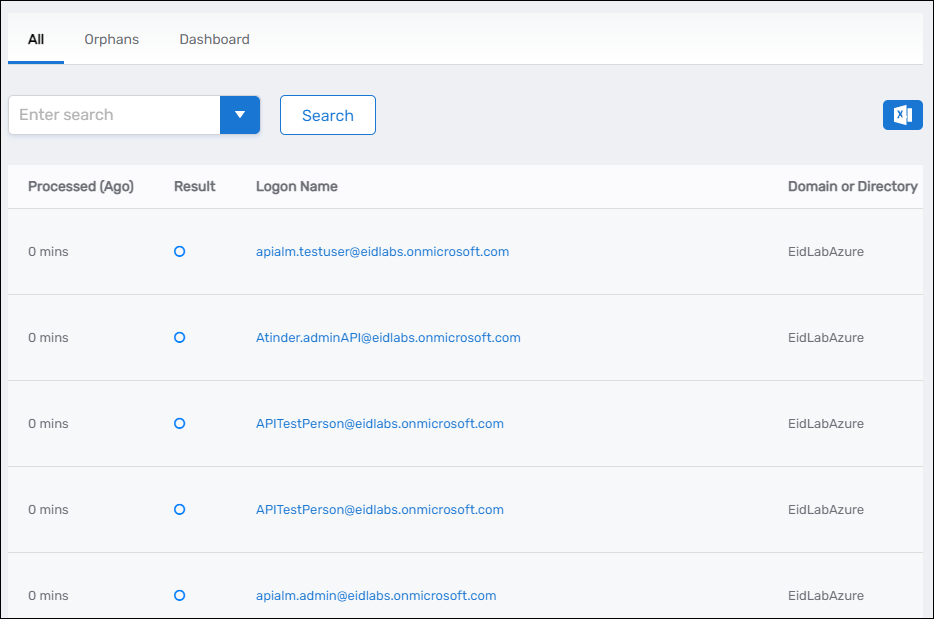Open the apialm.admin@eidlabs.onmicrosoft.com logon link
Image resolution: width=934 pixels, height=619 pixels.
click(376, 596)
